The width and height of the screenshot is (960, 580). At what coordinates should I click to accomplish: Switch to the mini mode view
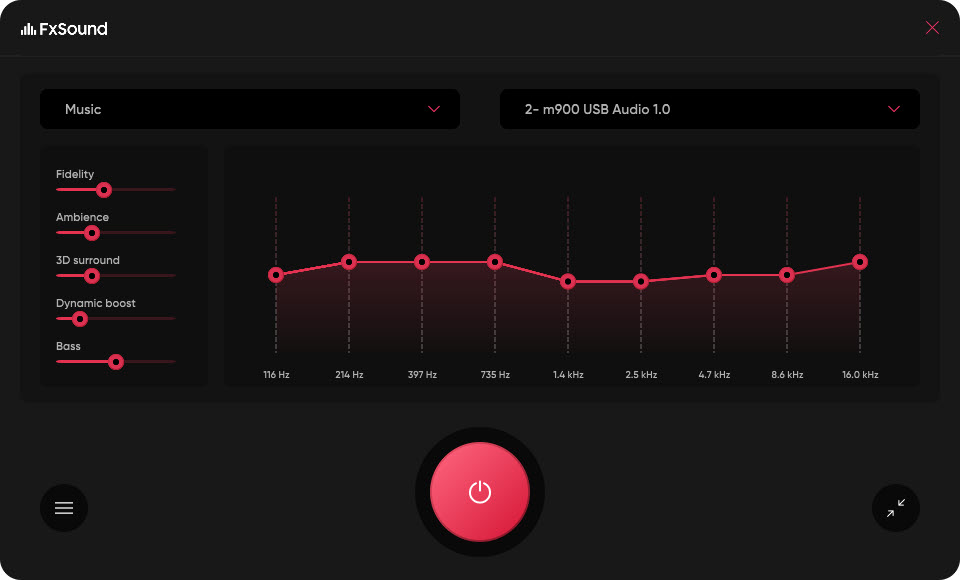(896, 508)
